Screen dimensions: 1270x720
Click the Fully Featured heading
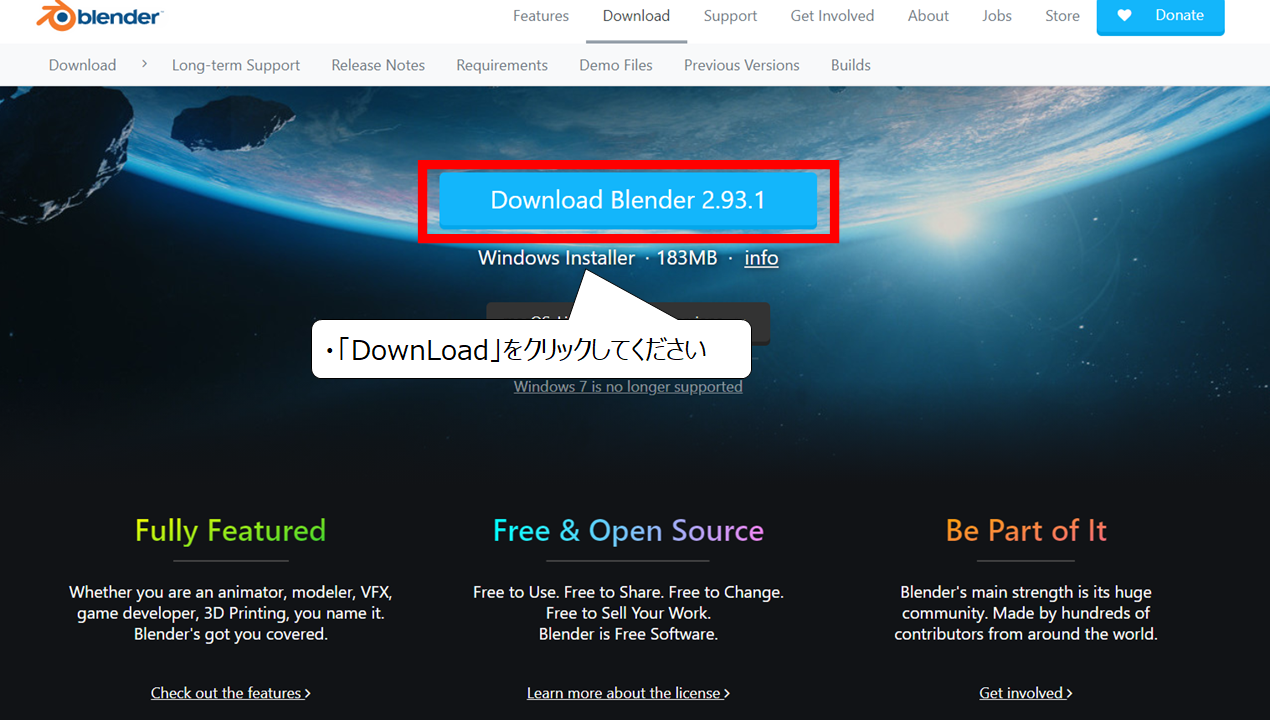[231, 530]
